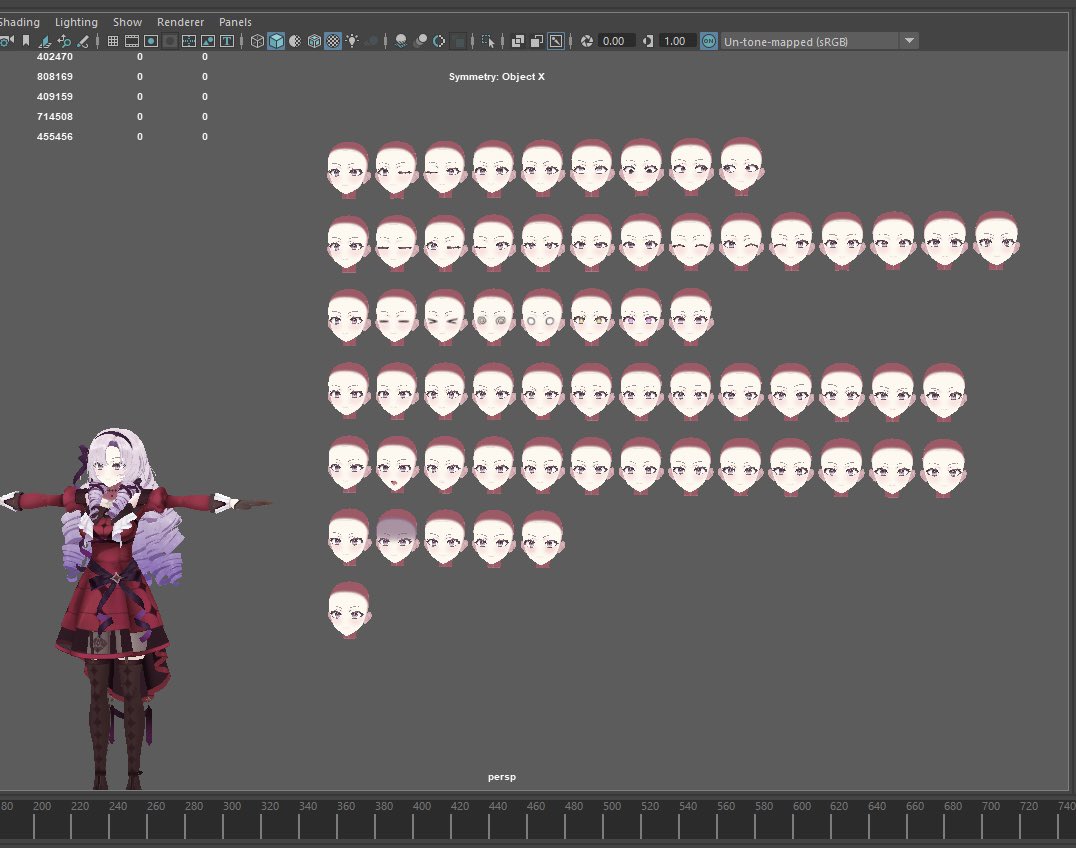The height and width of the screenshot is (848, 1076).
Task: Click the X-Ray icon
Action: (518, 41)
